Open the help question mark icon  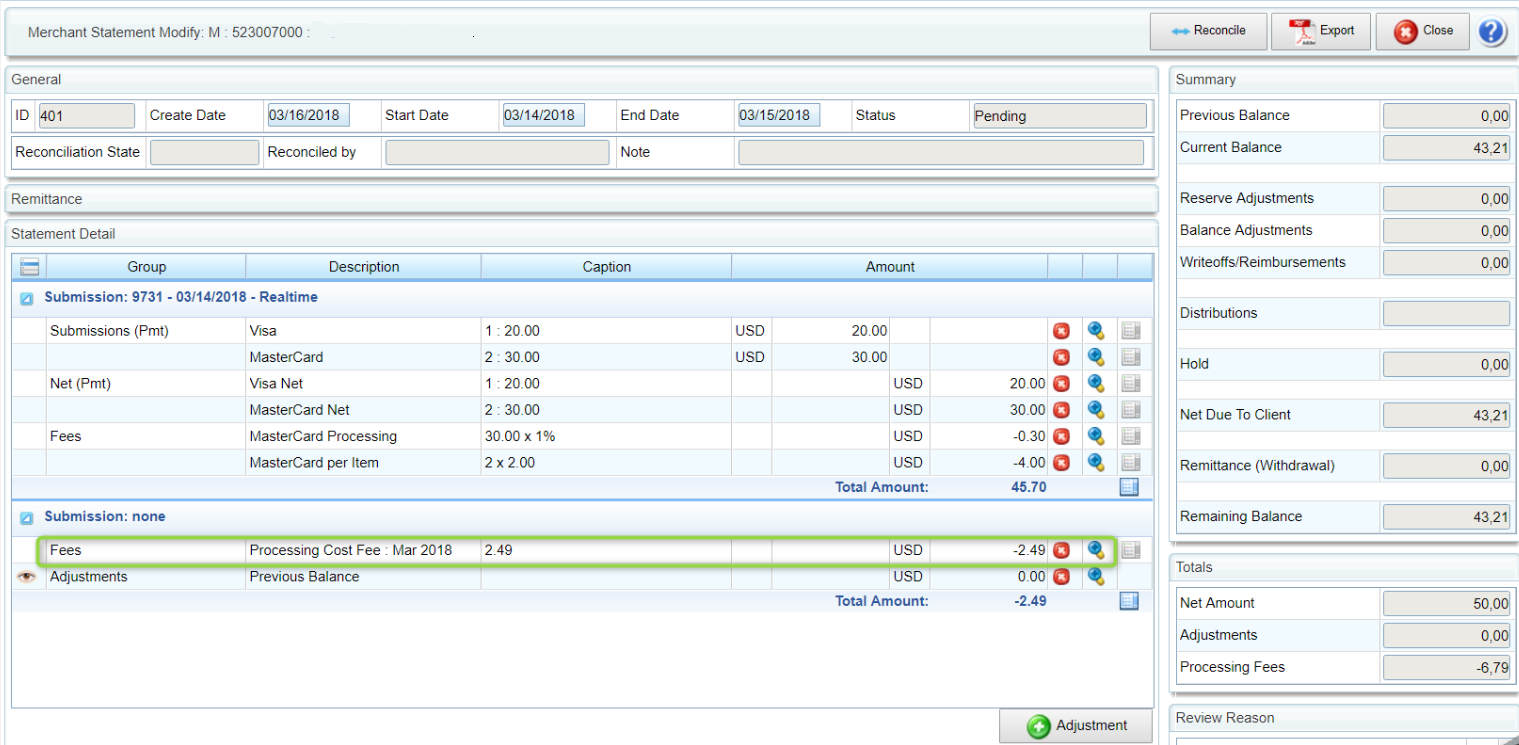(1491, 31)
